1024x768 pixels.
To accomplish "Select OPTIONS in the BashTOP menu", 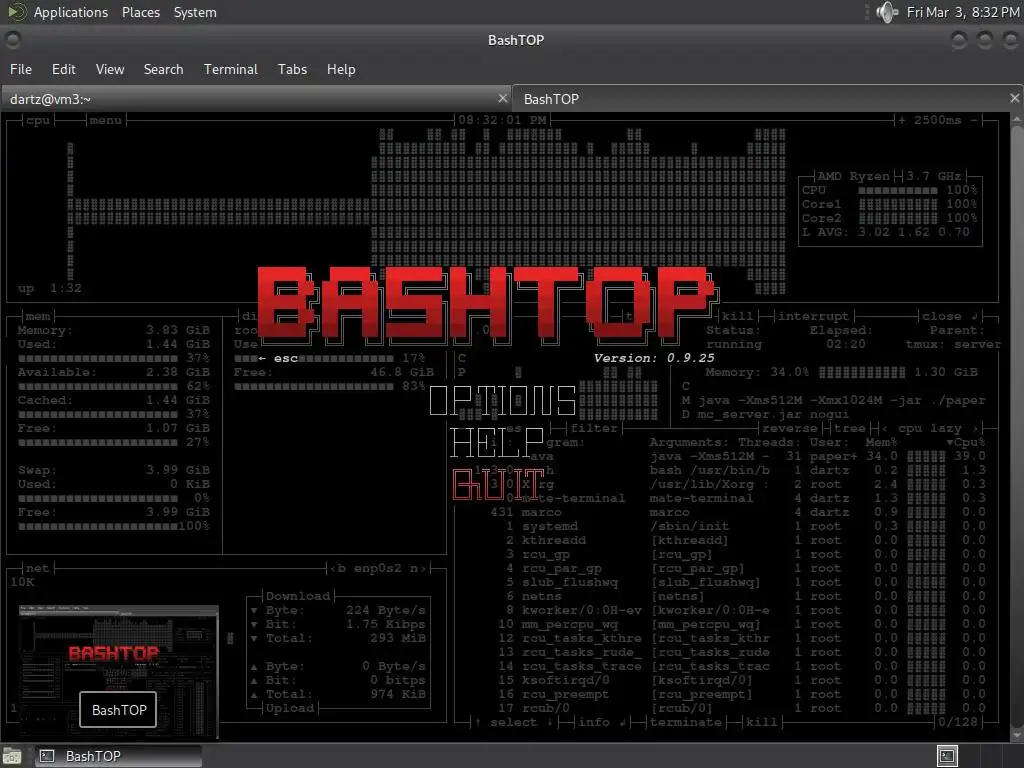I will point(502,400).
